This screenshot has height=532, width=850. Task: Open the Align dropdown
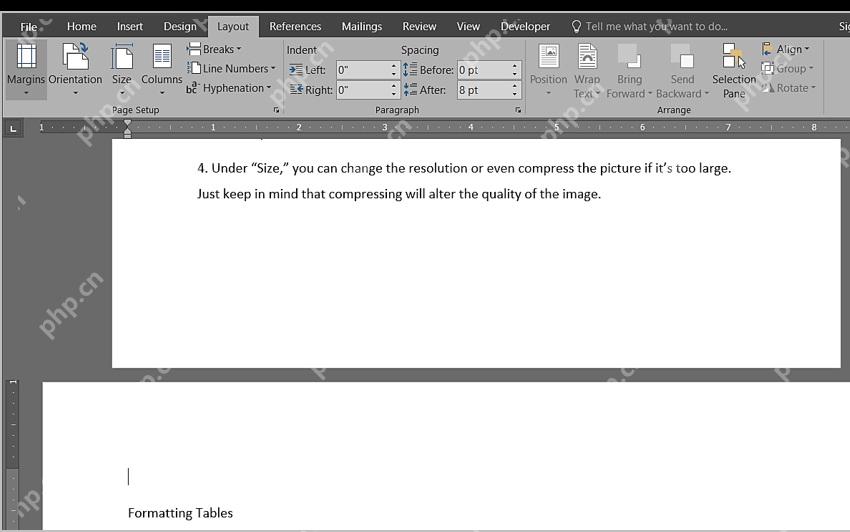[x=785, y=49]
